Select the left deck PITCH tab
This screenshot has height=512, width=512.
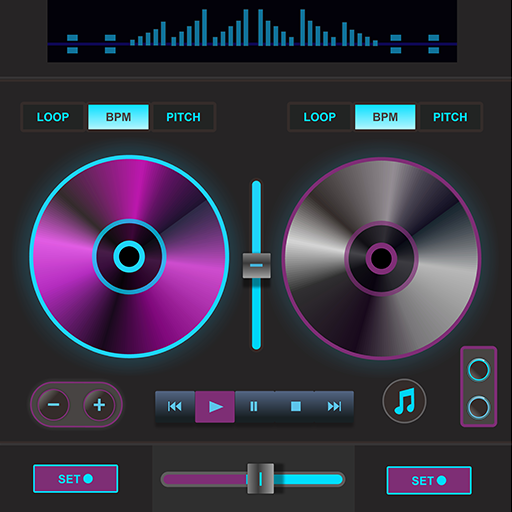point(184,117)
